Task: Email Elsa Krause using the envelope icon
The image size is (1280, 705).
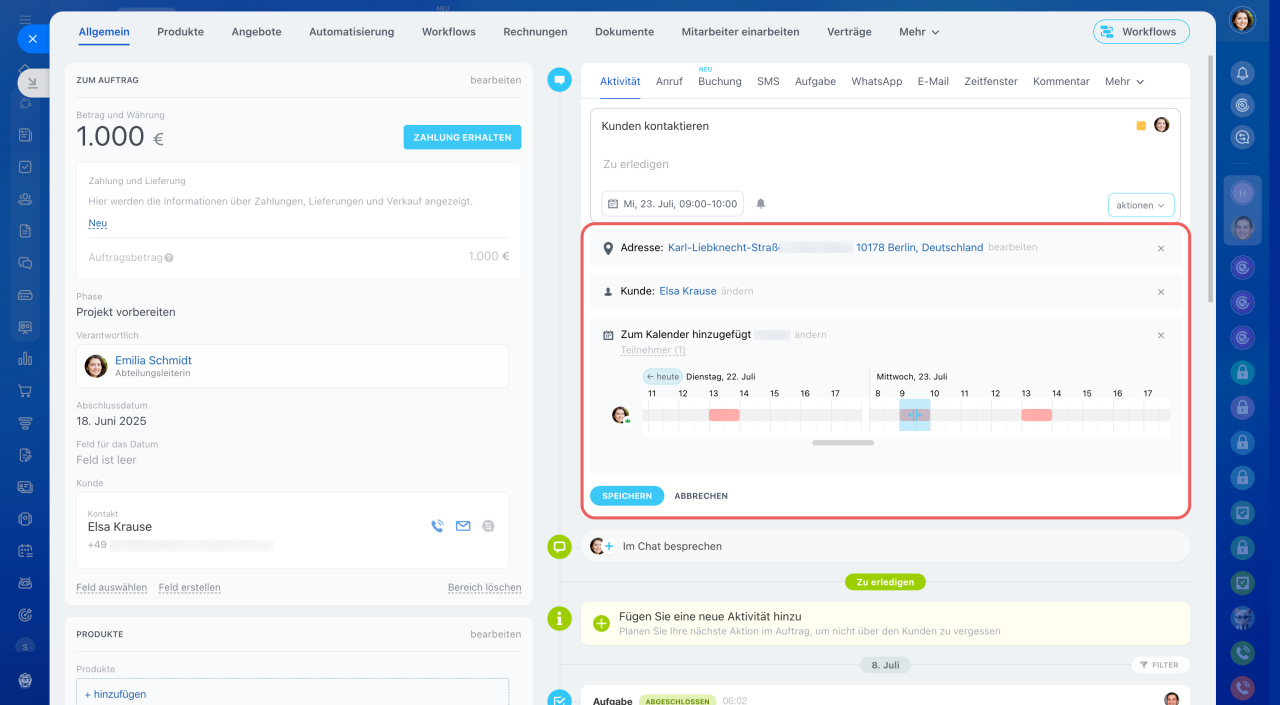Action: click(463, 526)
